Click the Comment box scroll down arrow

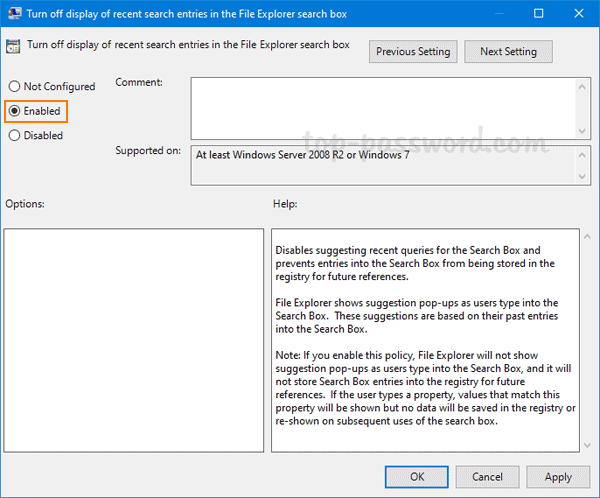click(581, 130)
